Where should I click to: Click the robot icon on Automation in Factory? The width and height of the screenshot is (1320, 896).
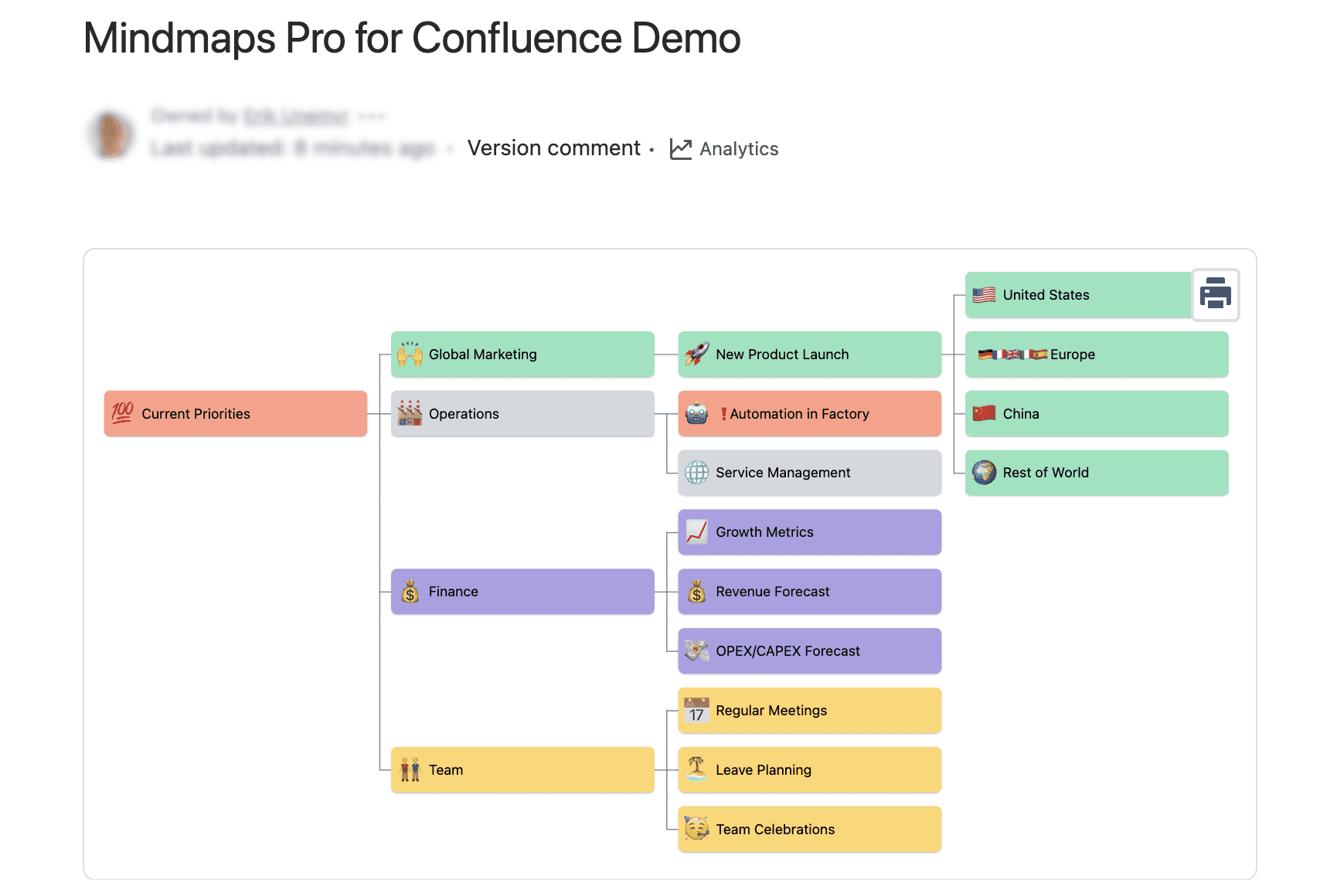[697, 413]
